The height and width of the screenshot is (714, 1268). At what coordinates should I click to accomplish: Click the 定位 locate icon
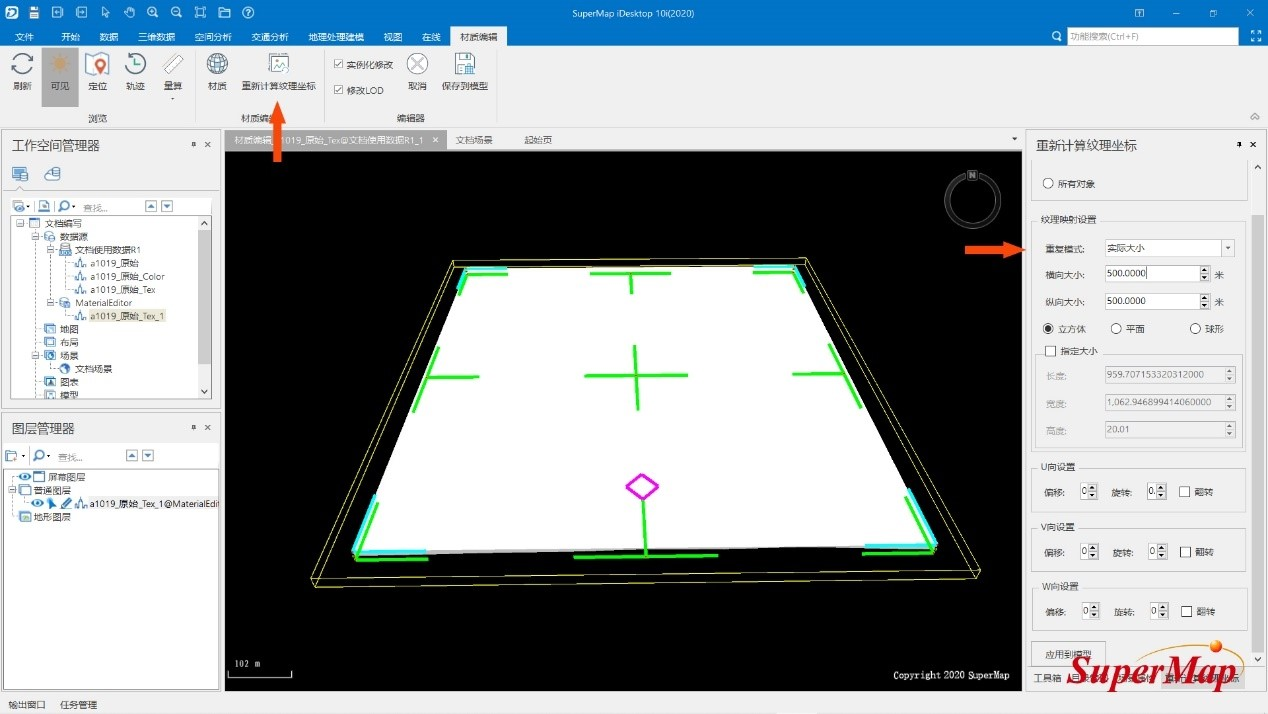[x=97, y=66]
